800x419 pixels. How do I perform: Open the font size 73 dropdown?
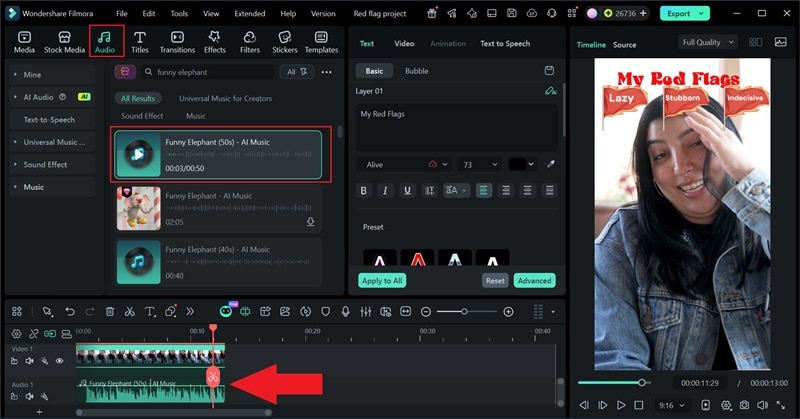point(479,164)
